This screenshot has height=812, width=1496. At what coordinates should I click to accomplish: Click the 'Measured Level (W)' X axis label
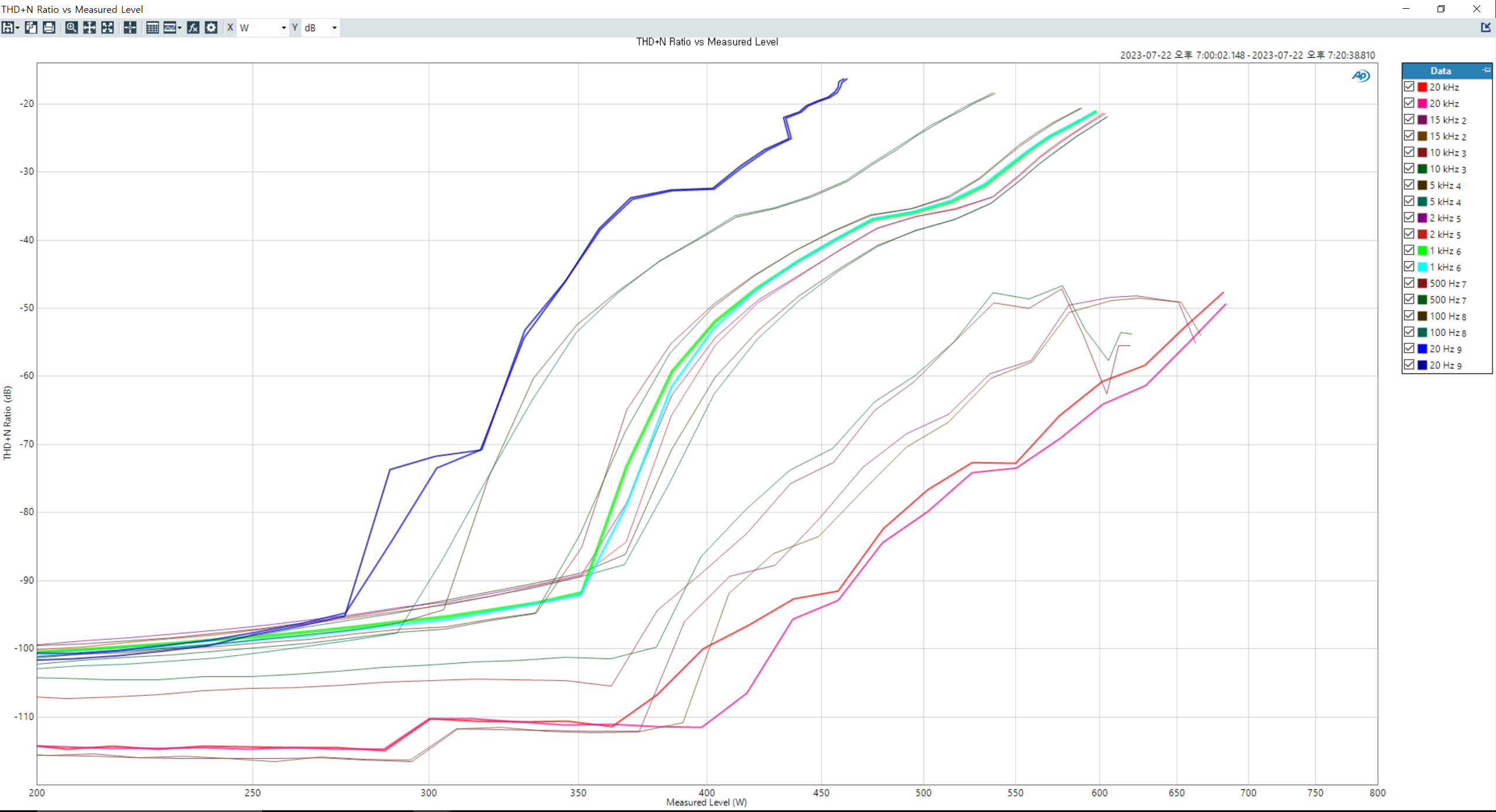(707, 803)
